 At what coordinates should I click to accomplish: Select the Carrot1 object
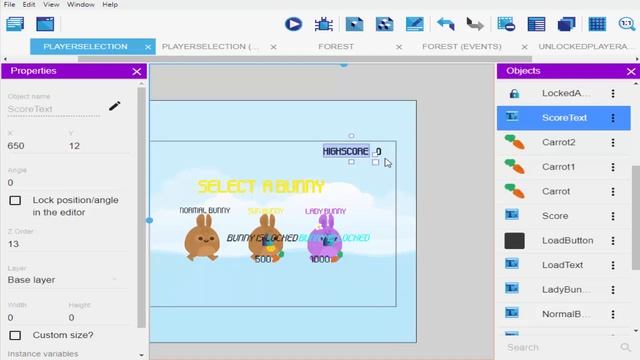point(563,167)
